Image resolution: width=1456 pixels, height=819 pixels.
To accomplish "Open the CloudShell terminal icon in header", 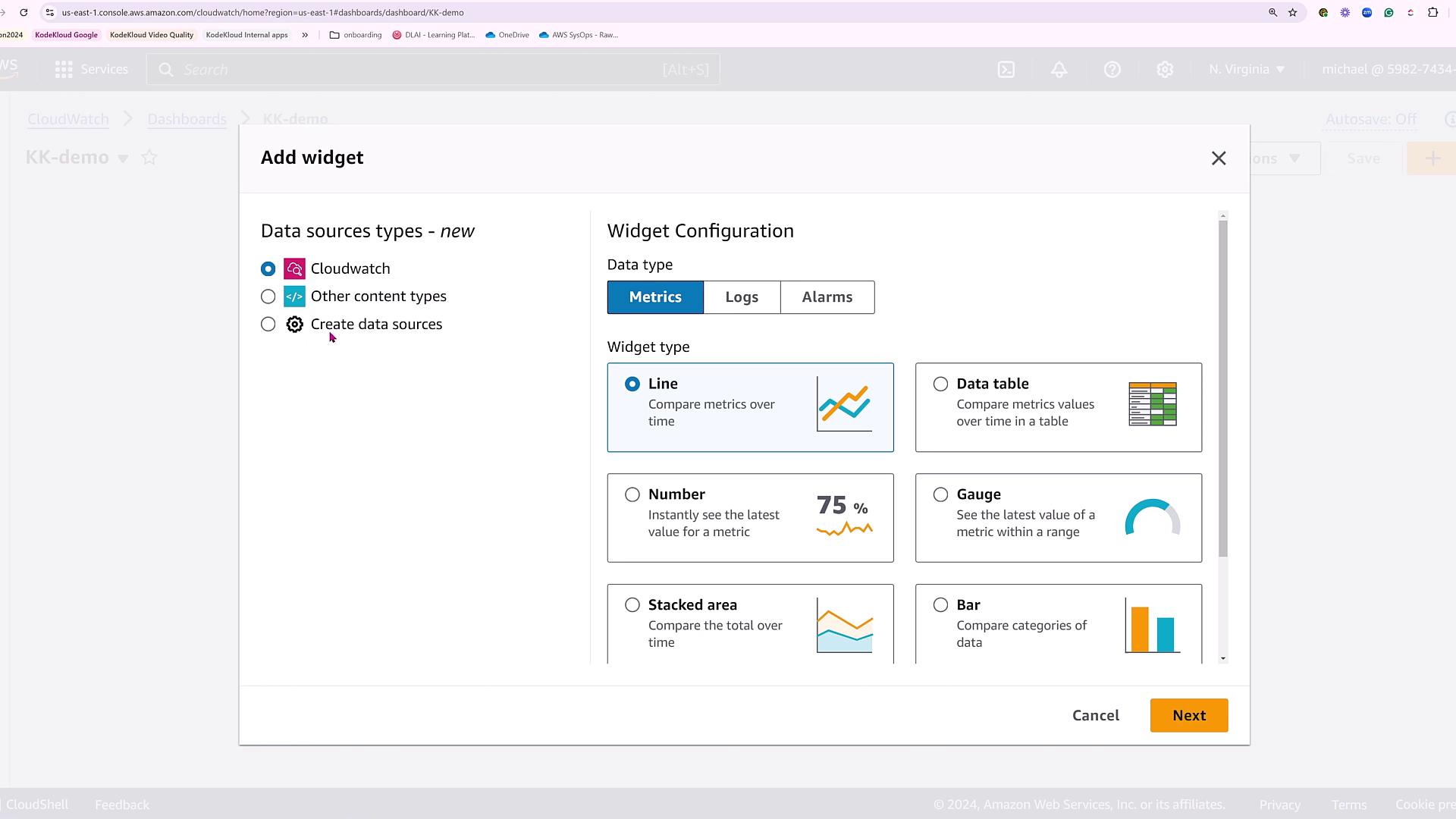I will coord(1006,70).
